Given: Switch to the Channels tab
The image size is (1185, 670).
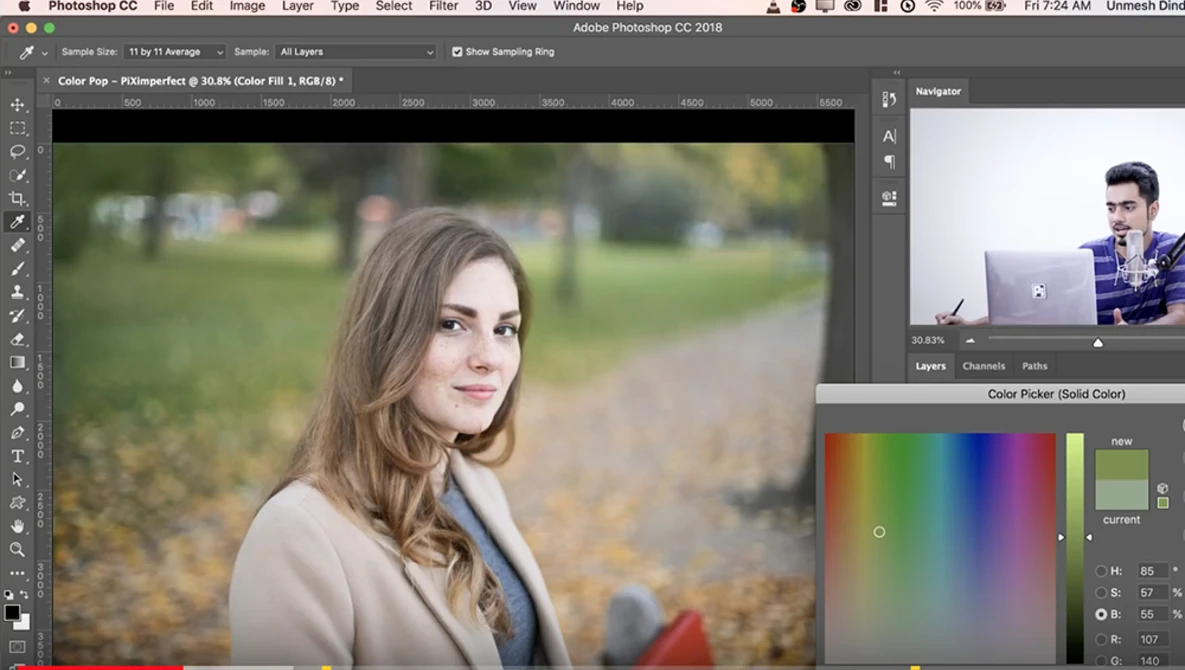Looking at the screenshot, I should point(983,366).
